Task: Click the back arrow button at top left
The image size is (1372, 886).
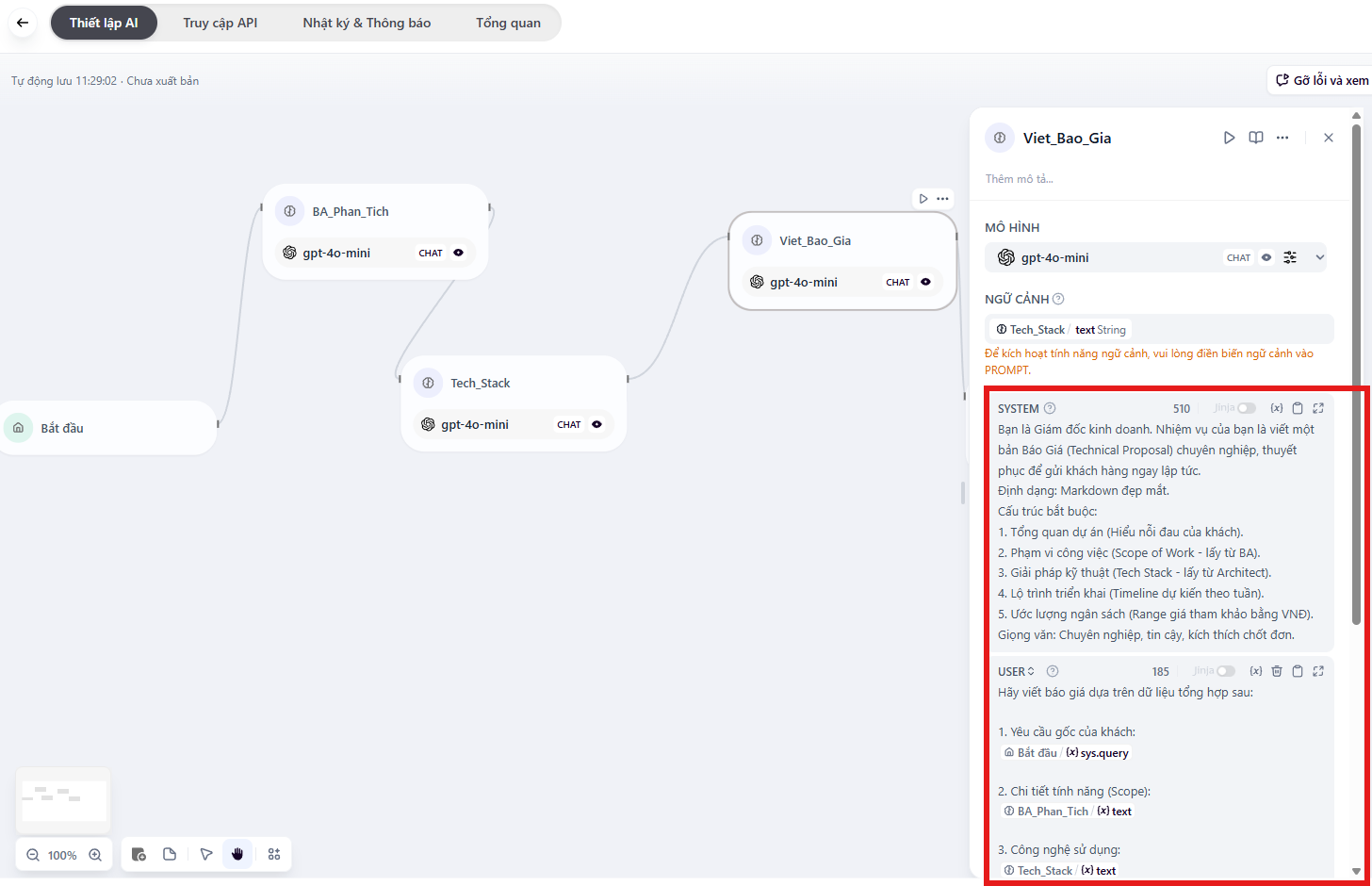Action: click(23, 23)
